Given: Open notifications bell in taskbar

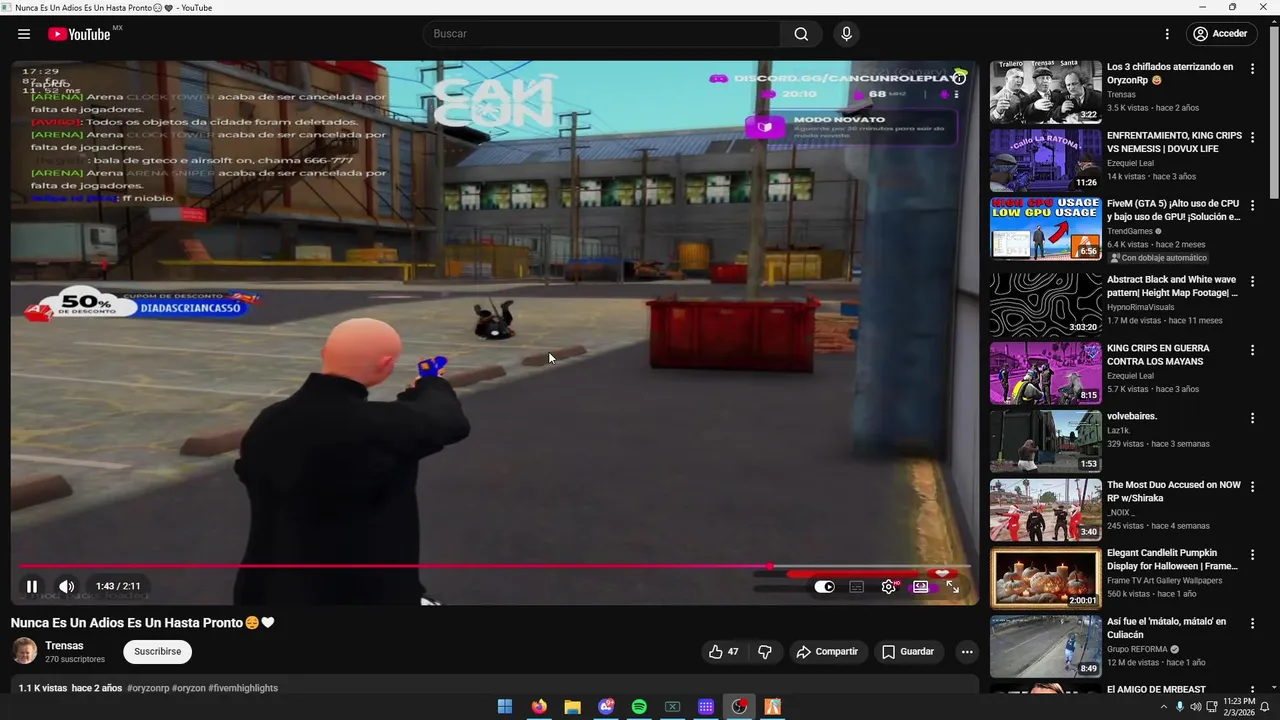Looking at the screenshot, I should coord(1265,707).
